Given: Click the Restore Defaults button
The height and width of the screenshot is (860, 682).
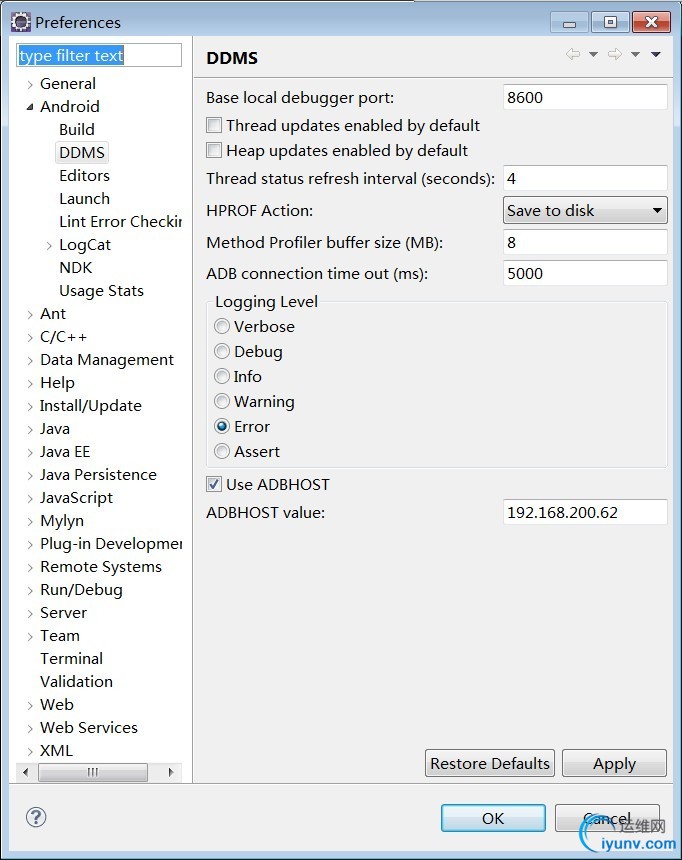Looking at the screenshot, I should [489, 763].
